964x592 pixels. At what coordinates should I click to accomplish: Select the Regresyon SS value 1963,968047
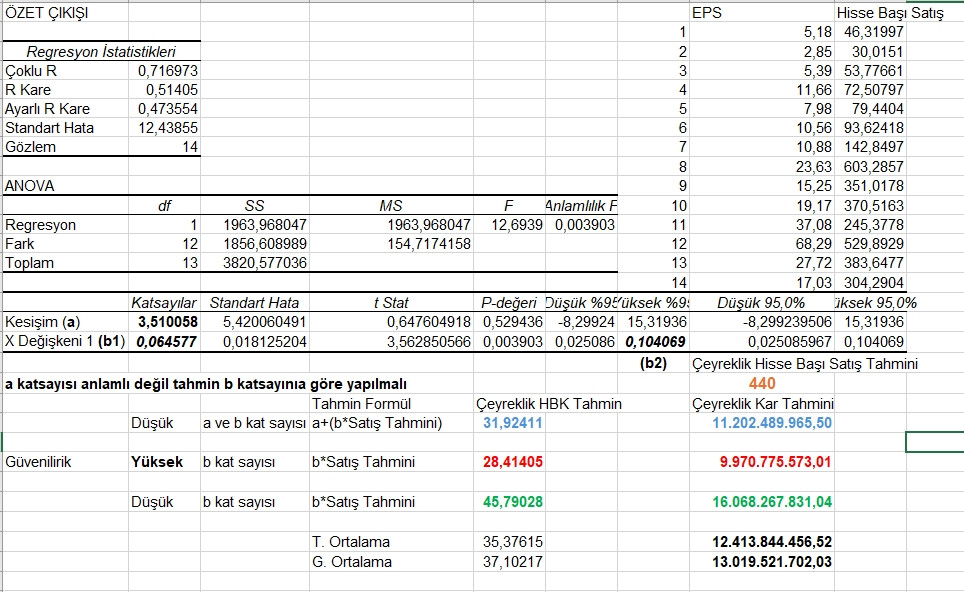(x=265, y=225)
